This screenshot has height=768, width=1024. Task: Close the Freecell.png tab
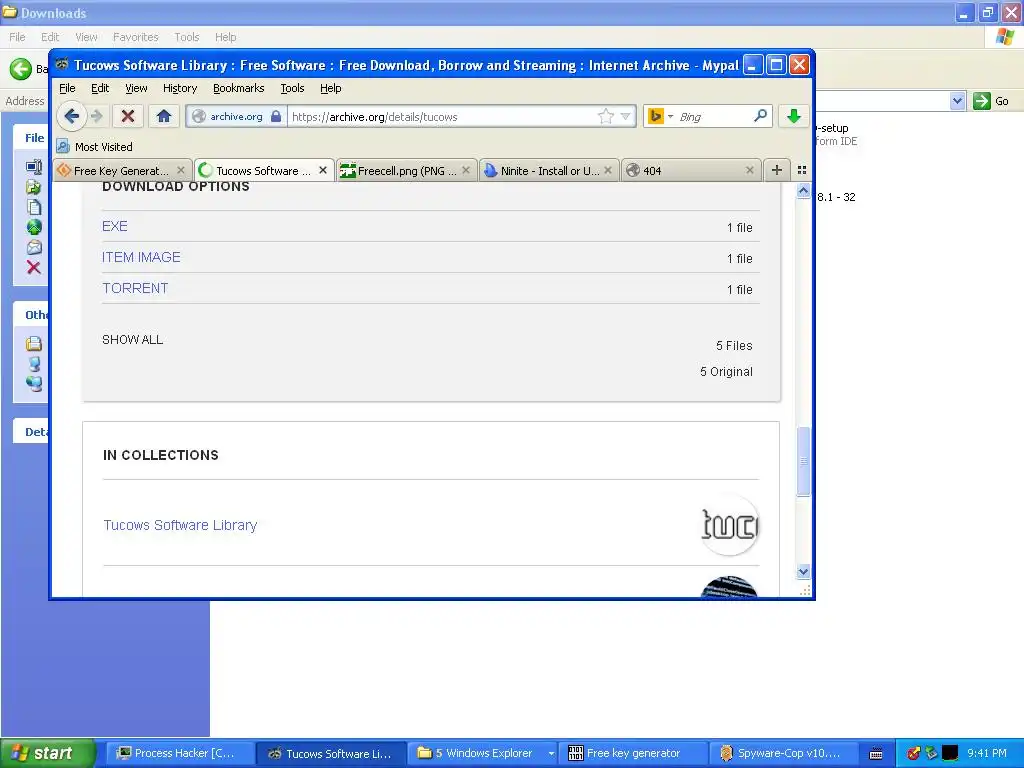point(466,170)
